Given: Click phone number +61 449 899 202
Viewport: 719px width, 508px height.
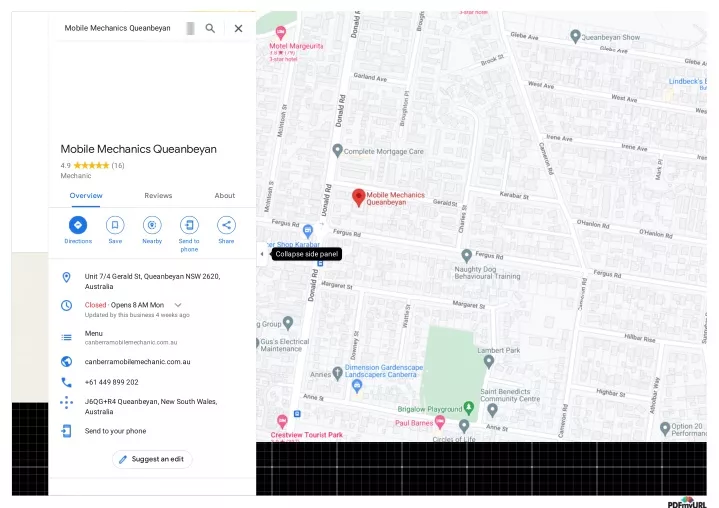Looking at the screenshot, I should [x=111, y=382].
